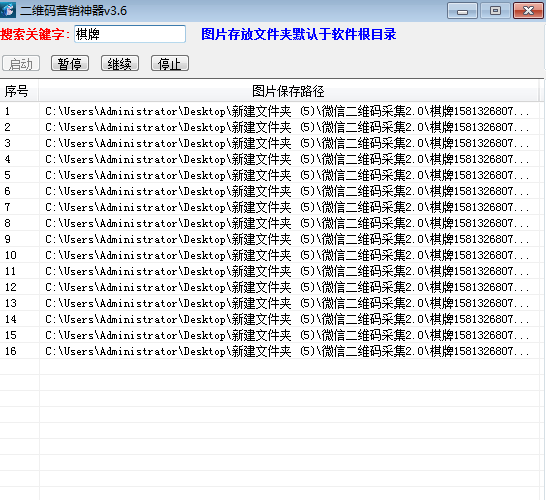Maximize the 二维码营销神器 window

pyautogui.click(x=495, y=10)
